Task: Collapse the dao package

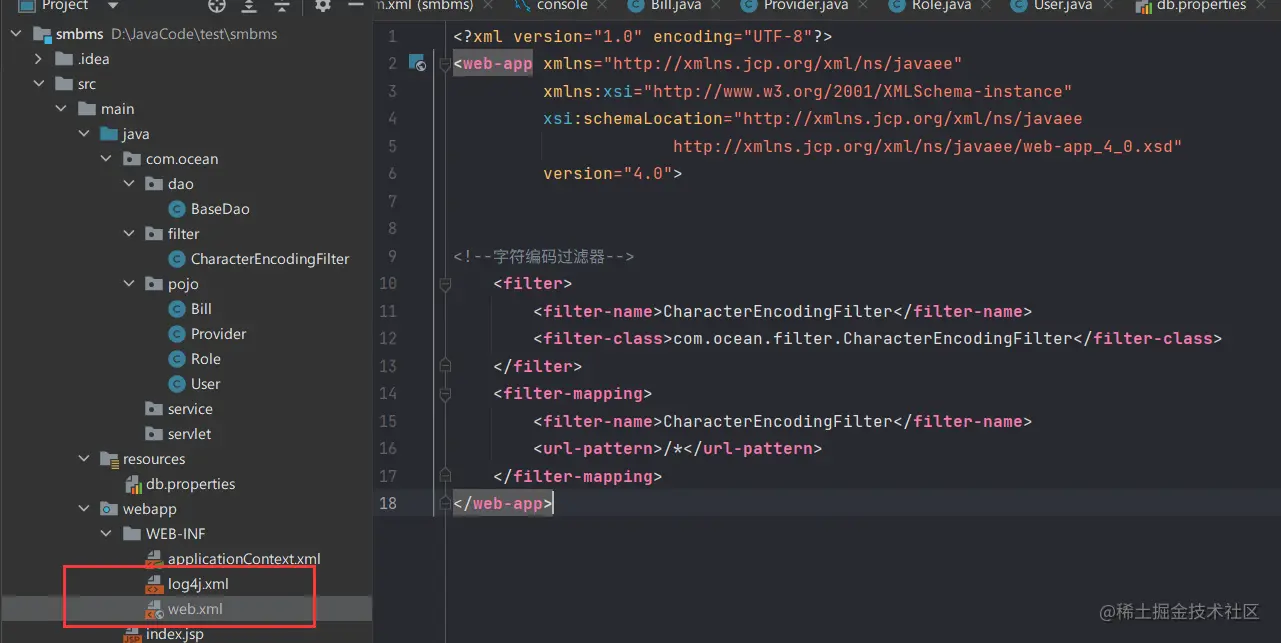Action: 129,184
